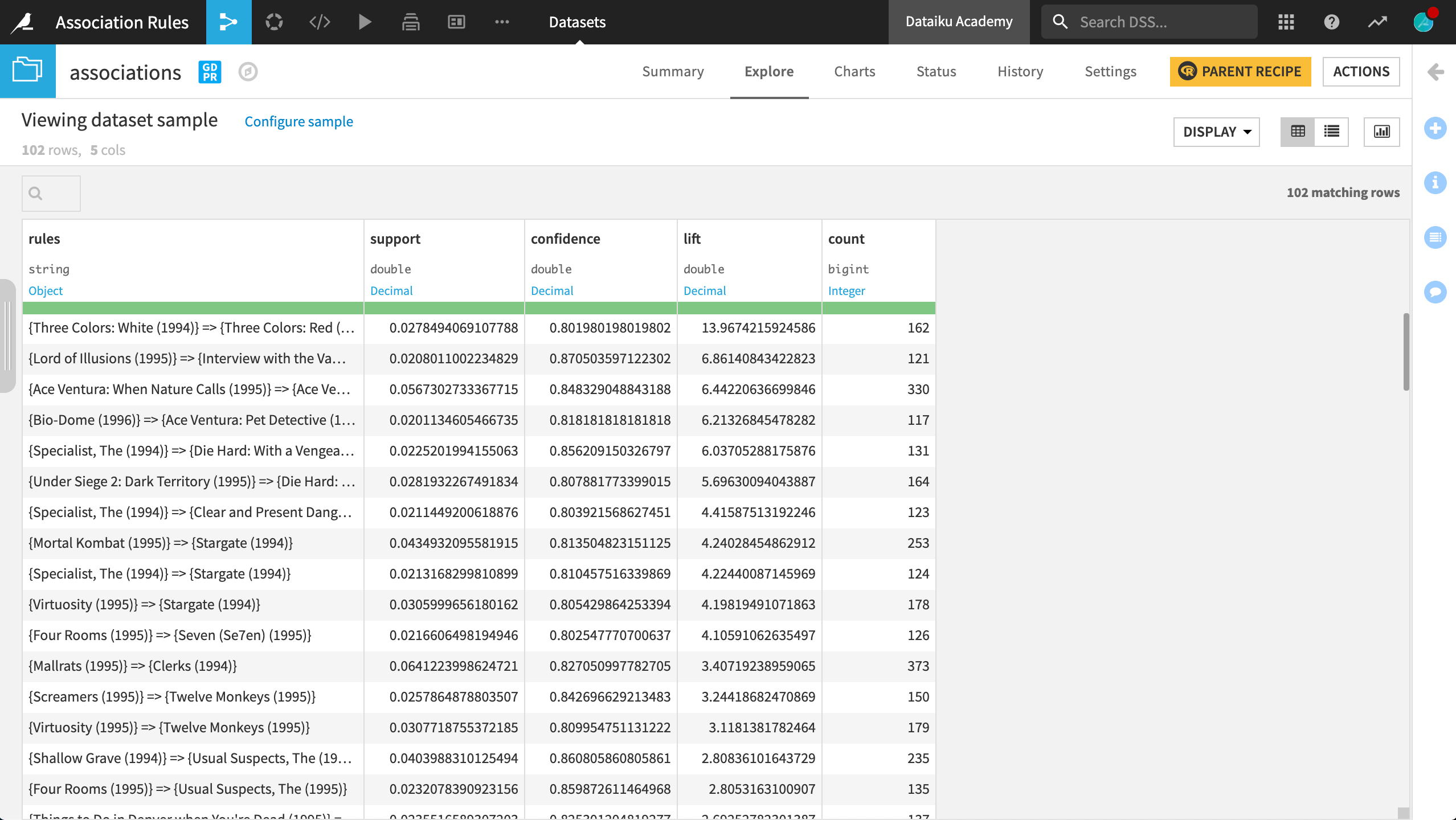Viewport: 1456px width, 820px height.
Task: Open the user profile avatar
Action: (x=1424, y=22)
